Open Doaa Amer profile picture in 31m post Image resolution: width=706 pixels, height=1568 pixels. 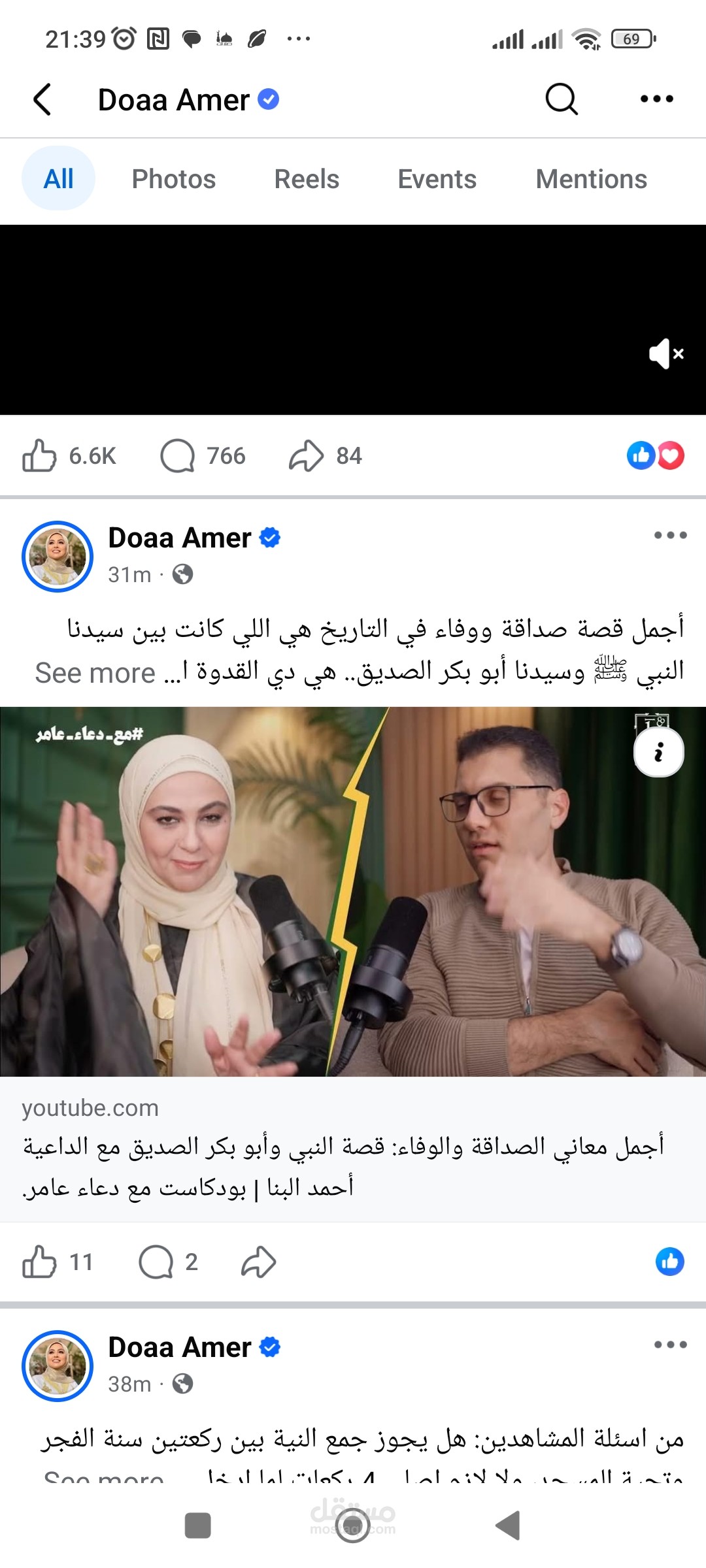pos(58,557)
